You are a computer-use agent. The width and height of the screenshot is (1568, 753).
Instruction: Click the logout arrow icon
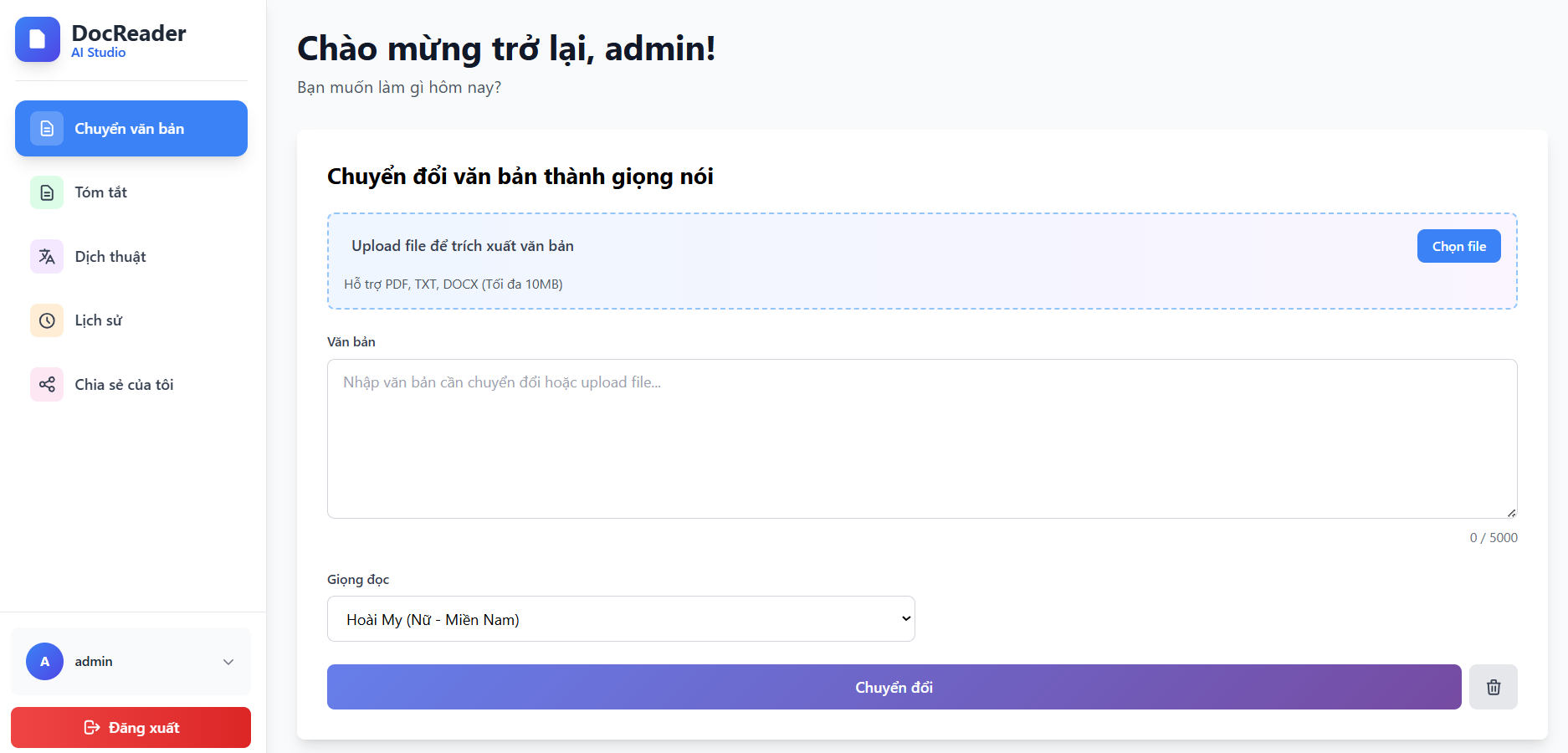pos(91,727)
